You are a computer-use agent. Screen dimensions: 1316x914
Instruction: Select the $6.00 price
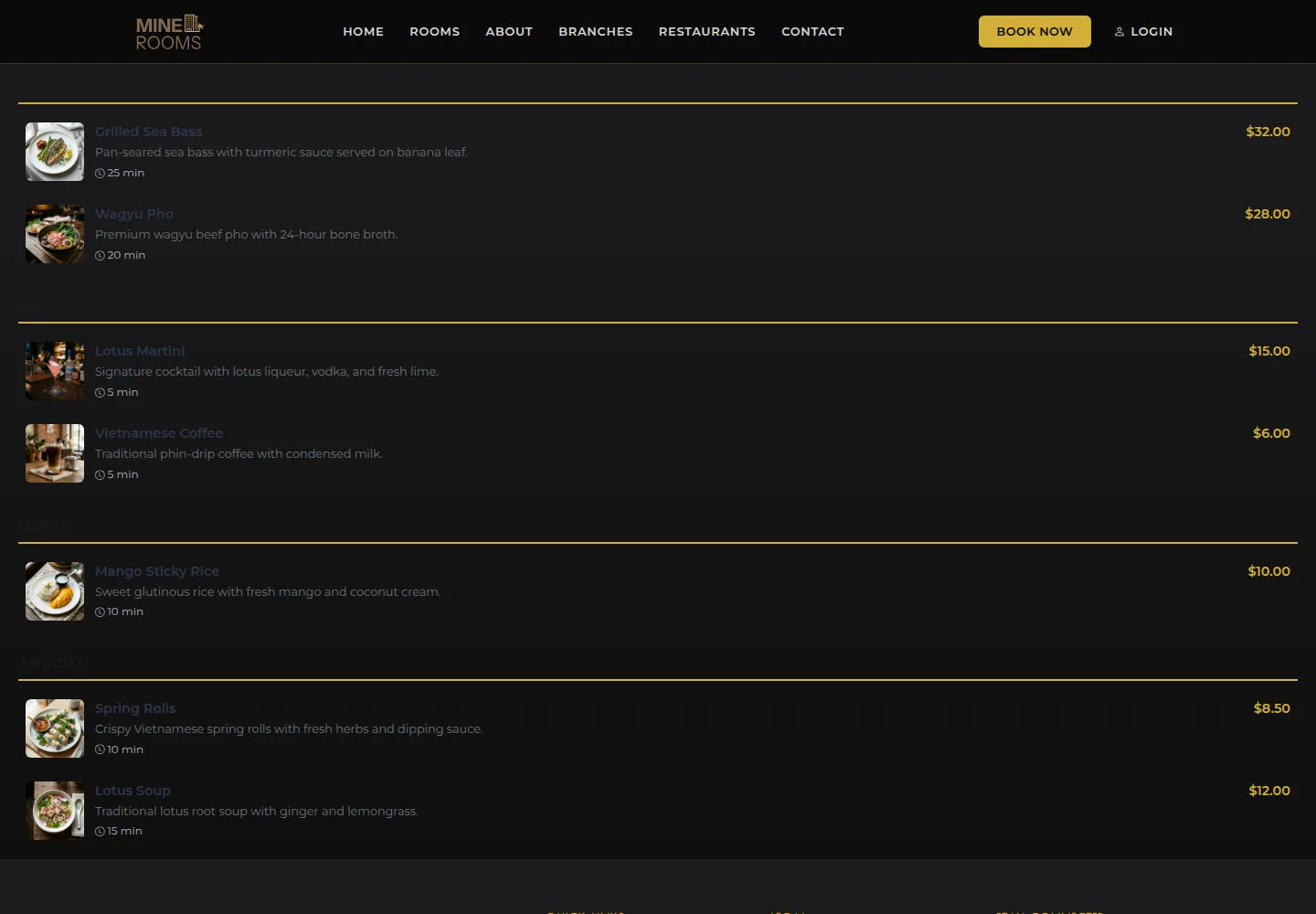click(x=1271, y=433)
